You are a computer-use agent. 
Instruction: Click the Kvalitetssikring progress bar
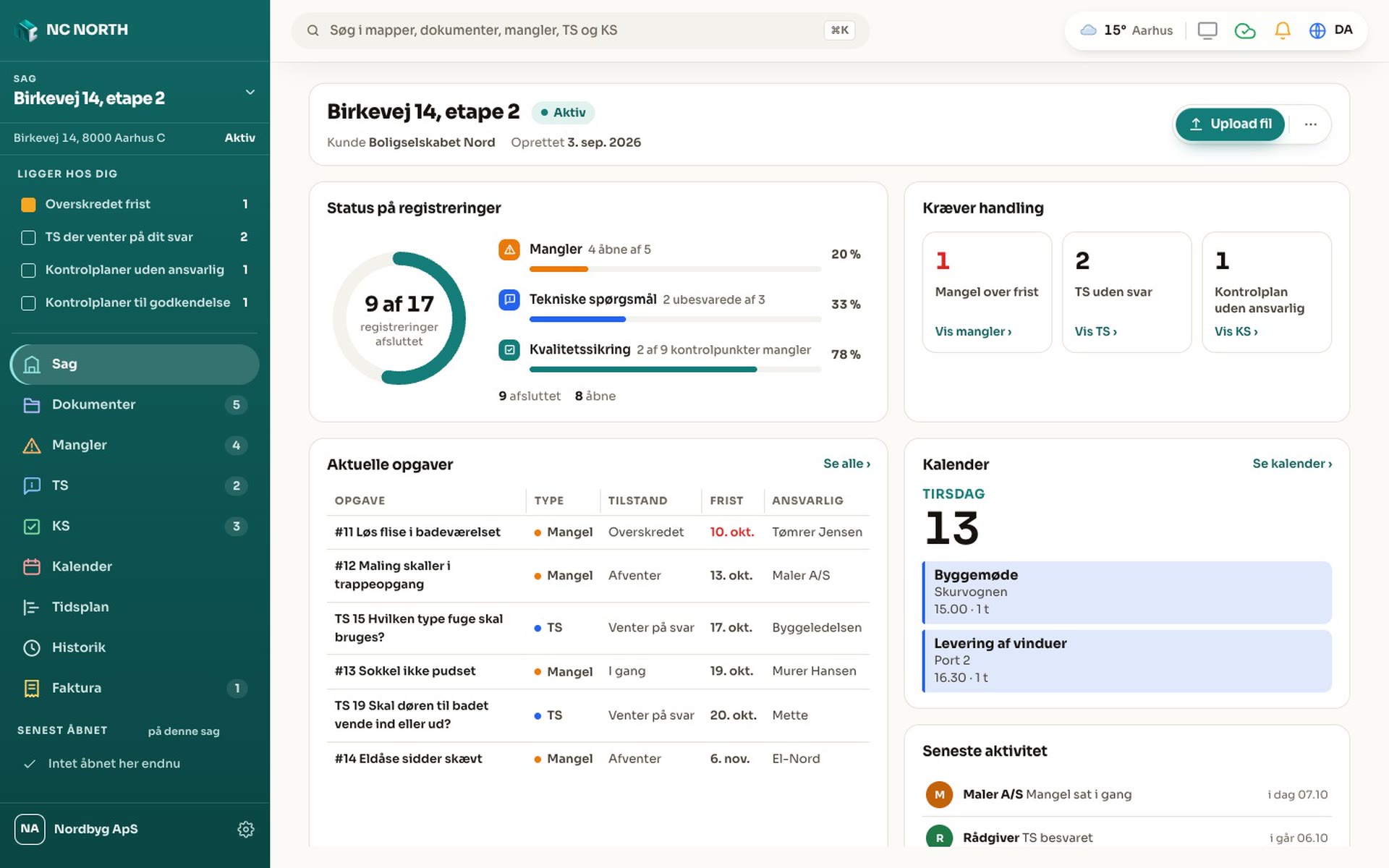675,370
